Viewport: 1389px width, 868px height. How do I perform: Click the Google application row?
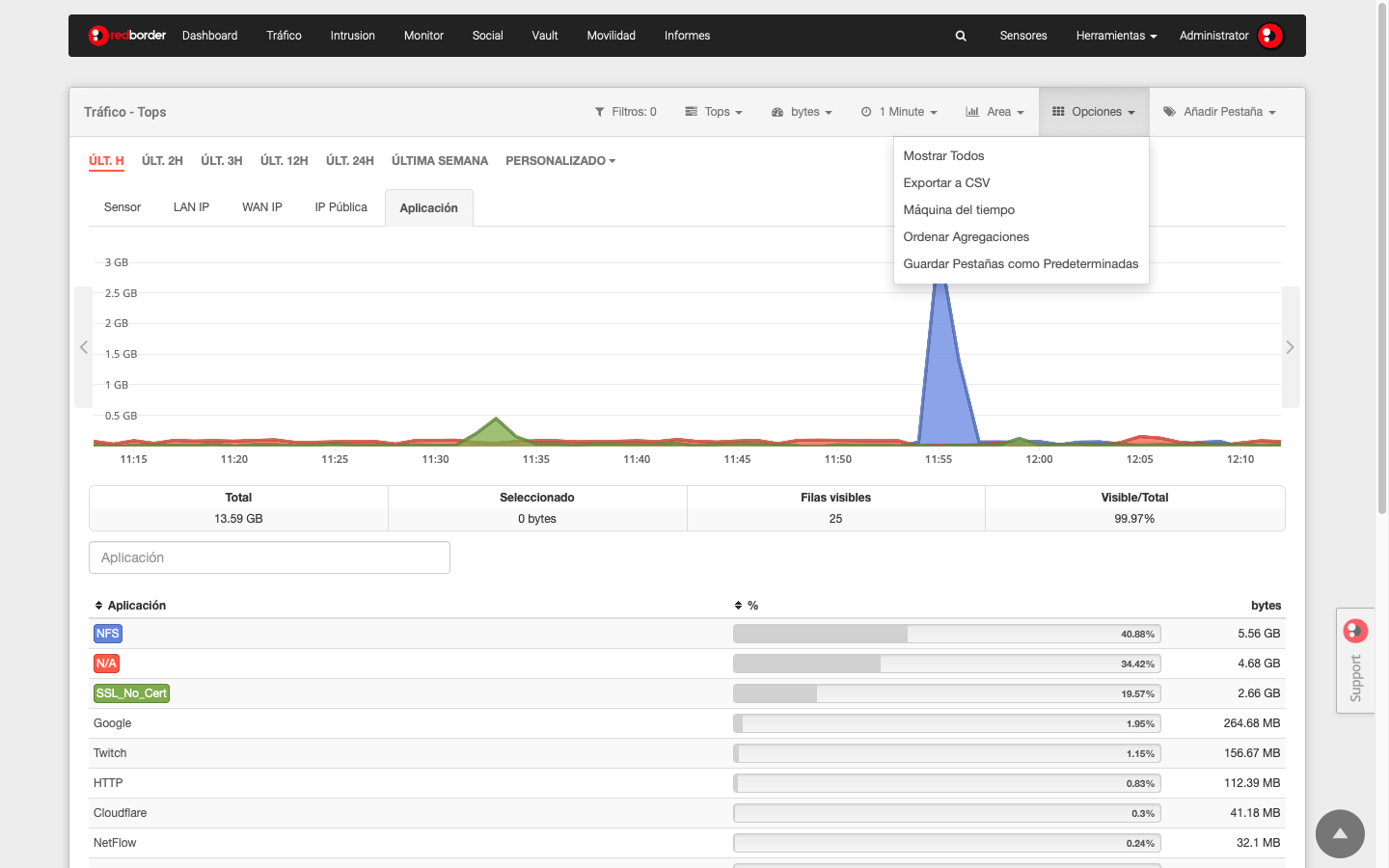(687, 723)
